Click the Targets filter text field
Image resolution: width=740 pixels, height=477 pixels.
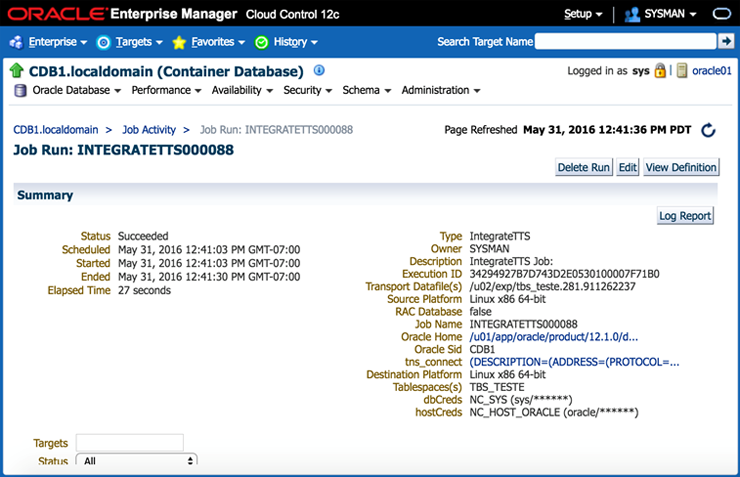coord(129,443)
